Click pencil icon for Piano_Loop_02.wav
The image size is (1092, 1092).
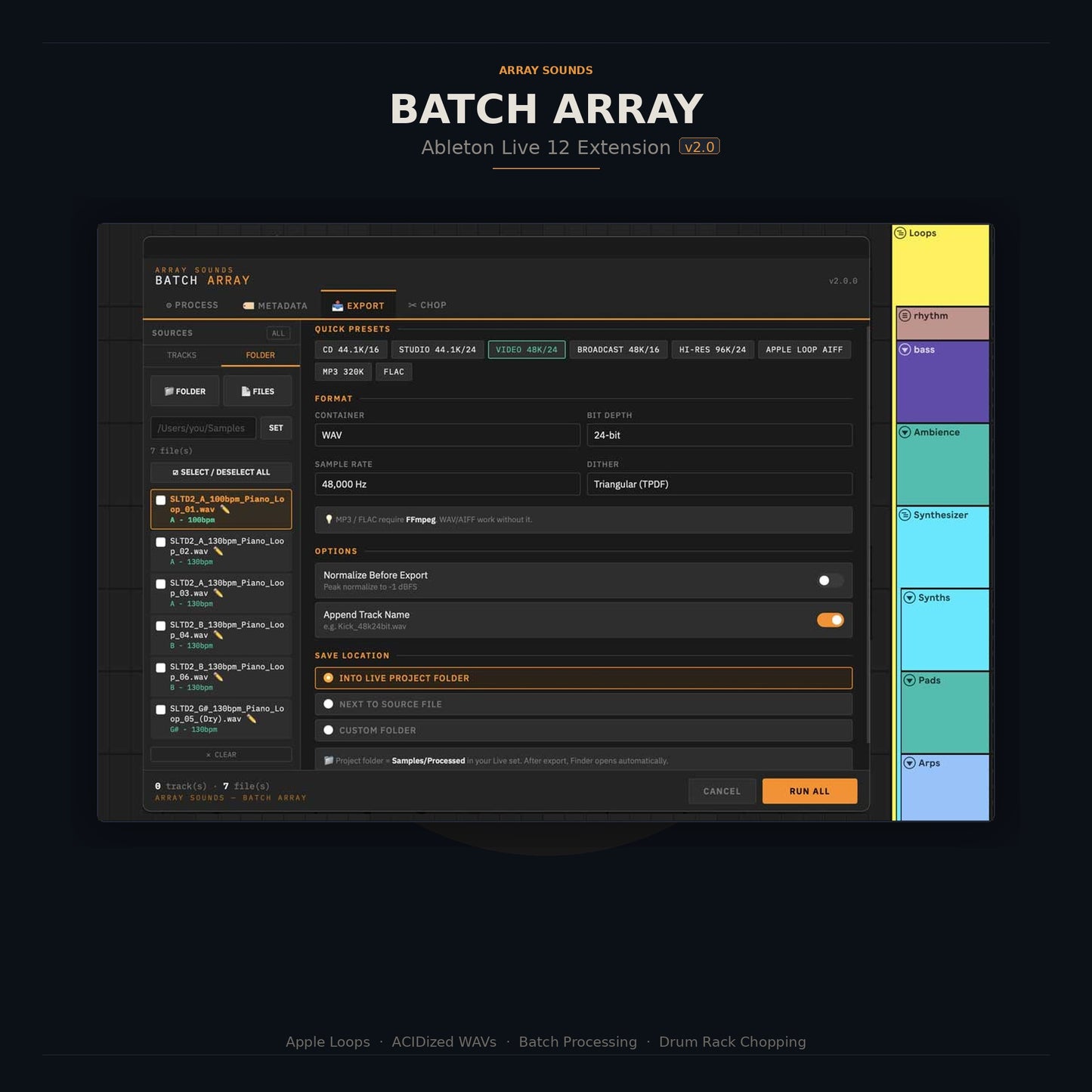218,552
